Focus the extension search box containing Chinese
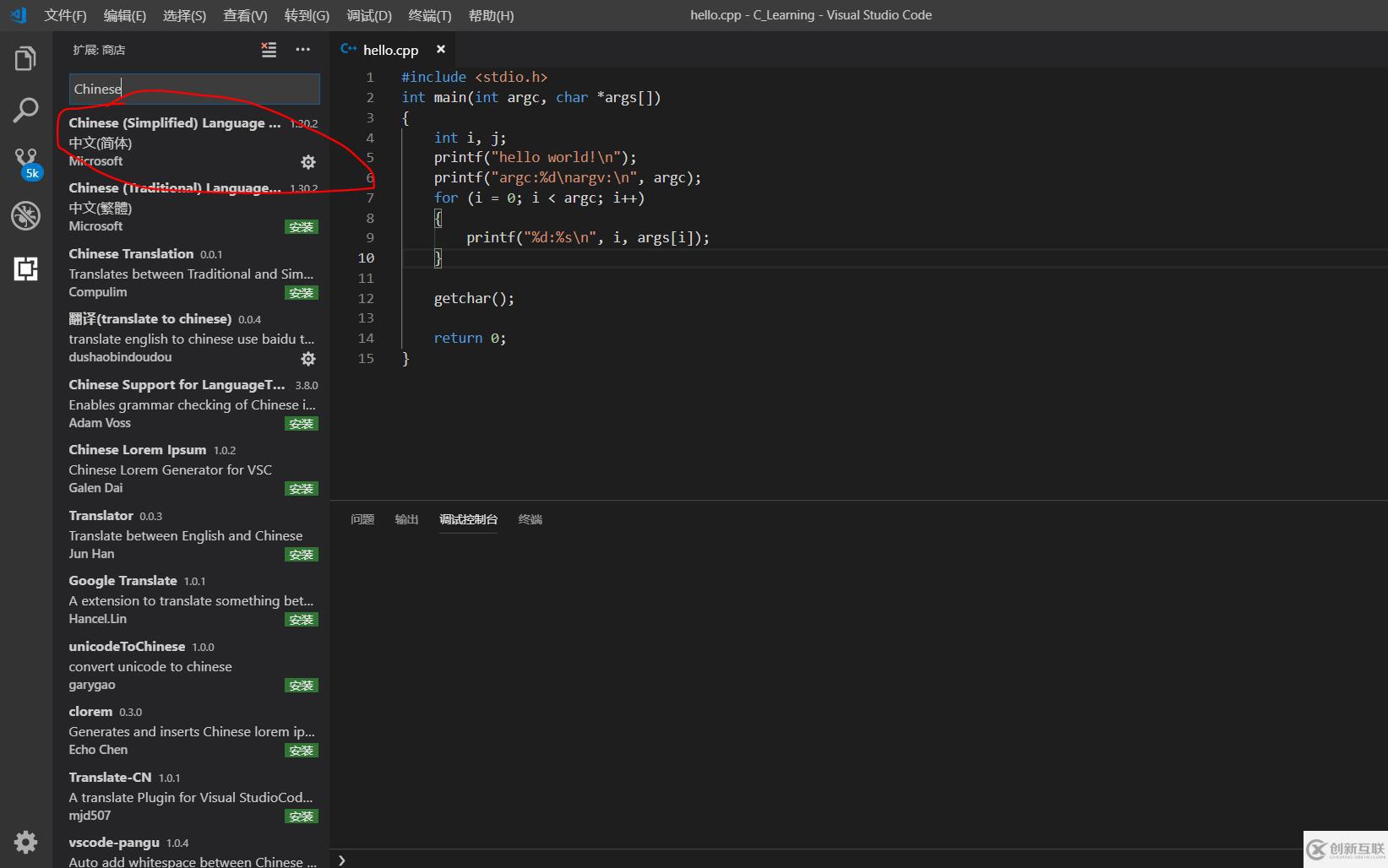This screenshot has height=868, width=1388. pyautogui.click(x=194, y=89)
